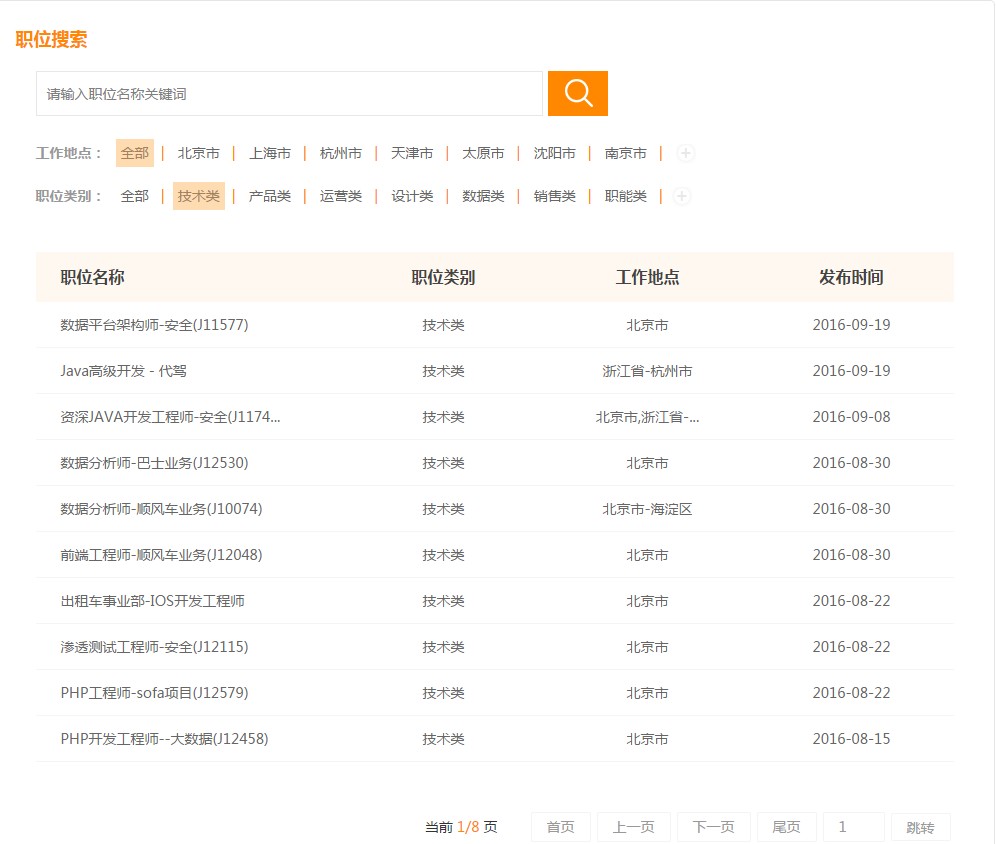Jump to last page using 尾页
The width and height of the screenshot is (996, 844).
pos(786,827)
